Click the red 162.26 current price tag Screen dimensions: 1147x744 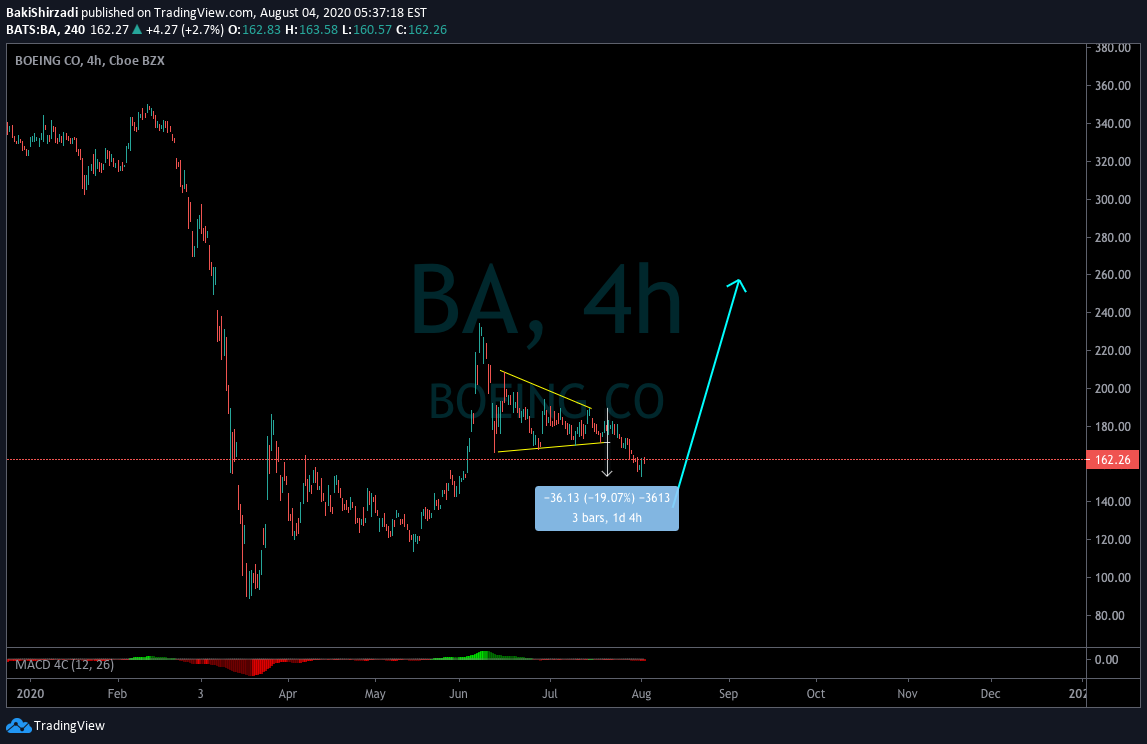point(1112,459)
